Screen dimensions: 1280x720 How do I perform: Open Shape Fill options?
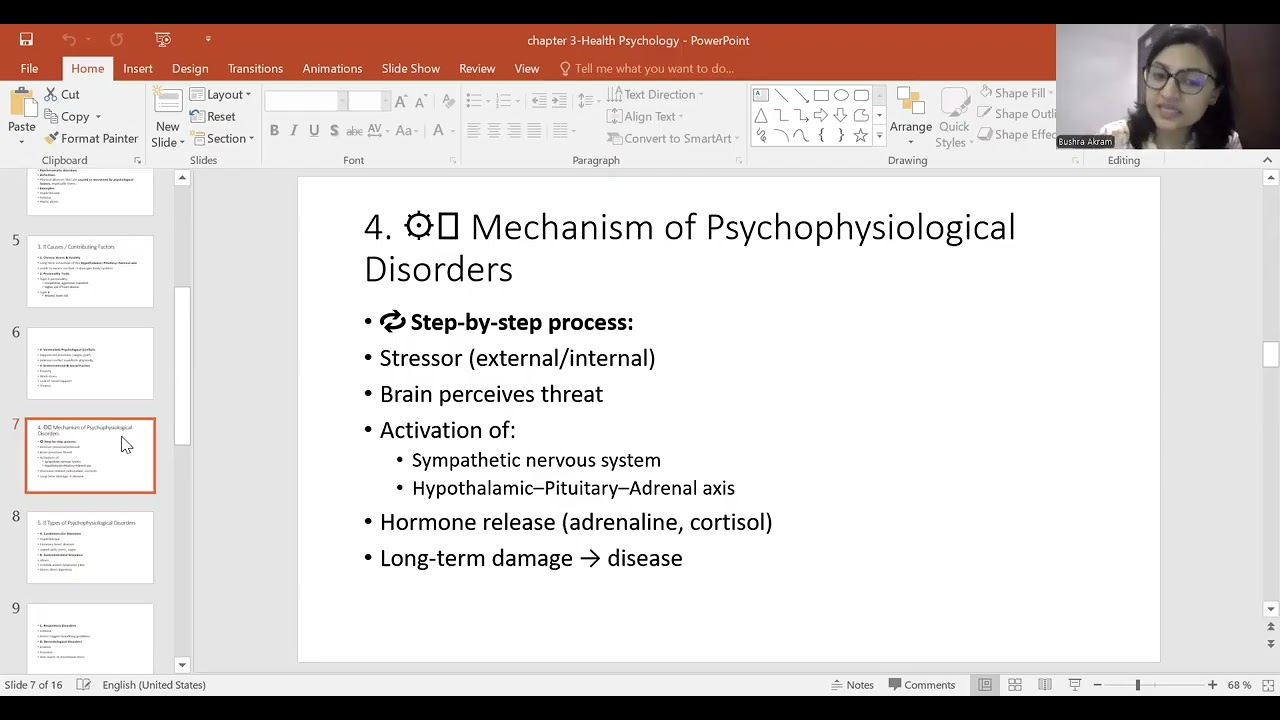[x=1016, y=93]
